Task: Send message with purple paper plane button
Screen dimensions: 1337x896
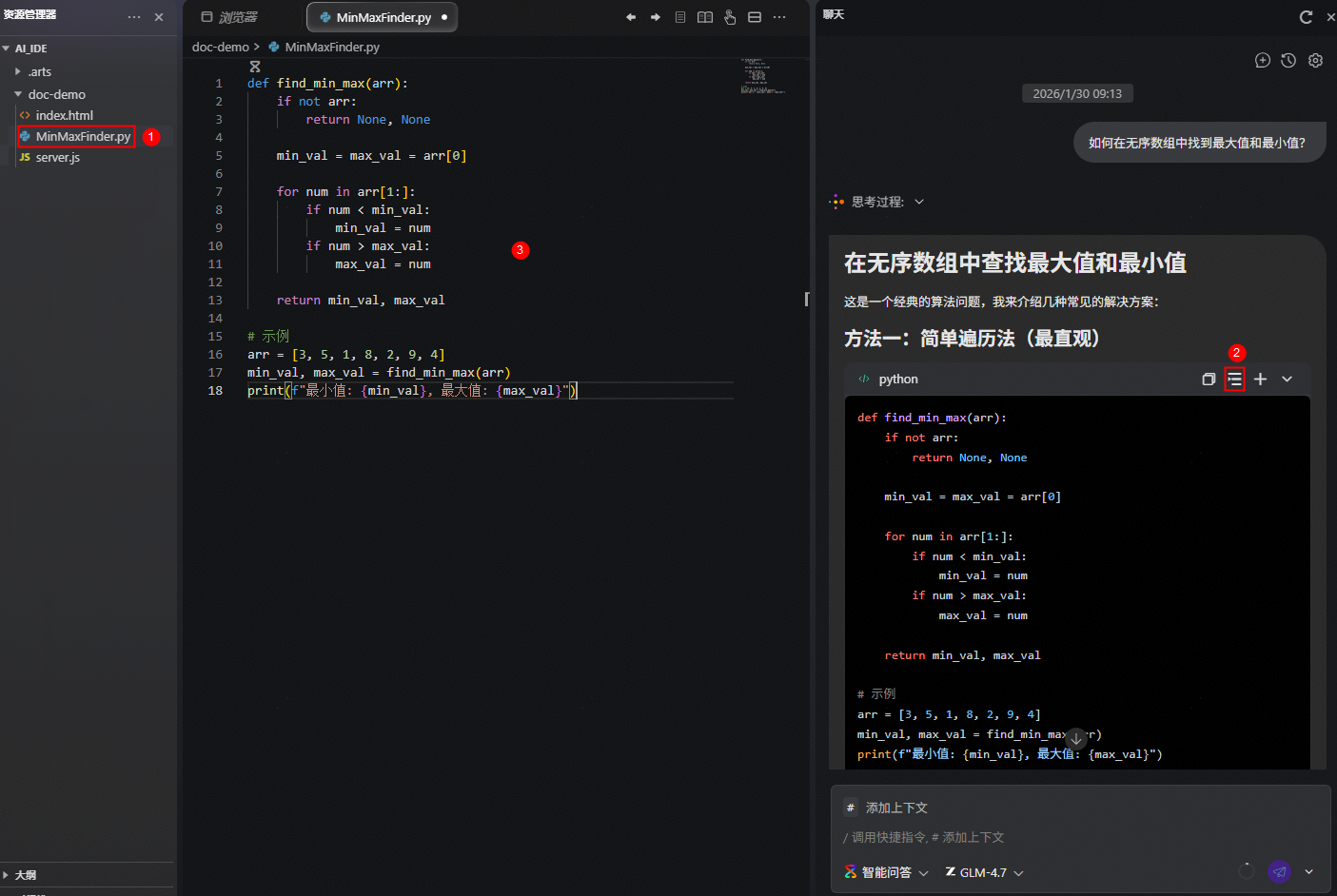Action: click(1279, 871)
